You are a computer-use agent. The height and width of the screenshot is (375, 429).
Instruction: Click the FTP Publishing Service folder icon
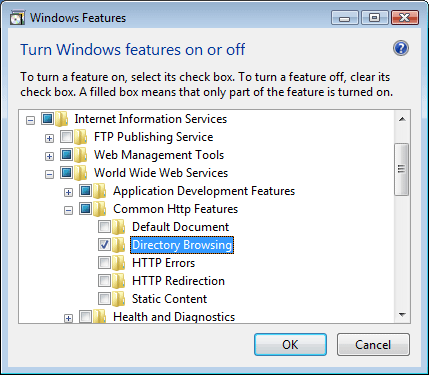pyautogui.click(x=80, y=137)
